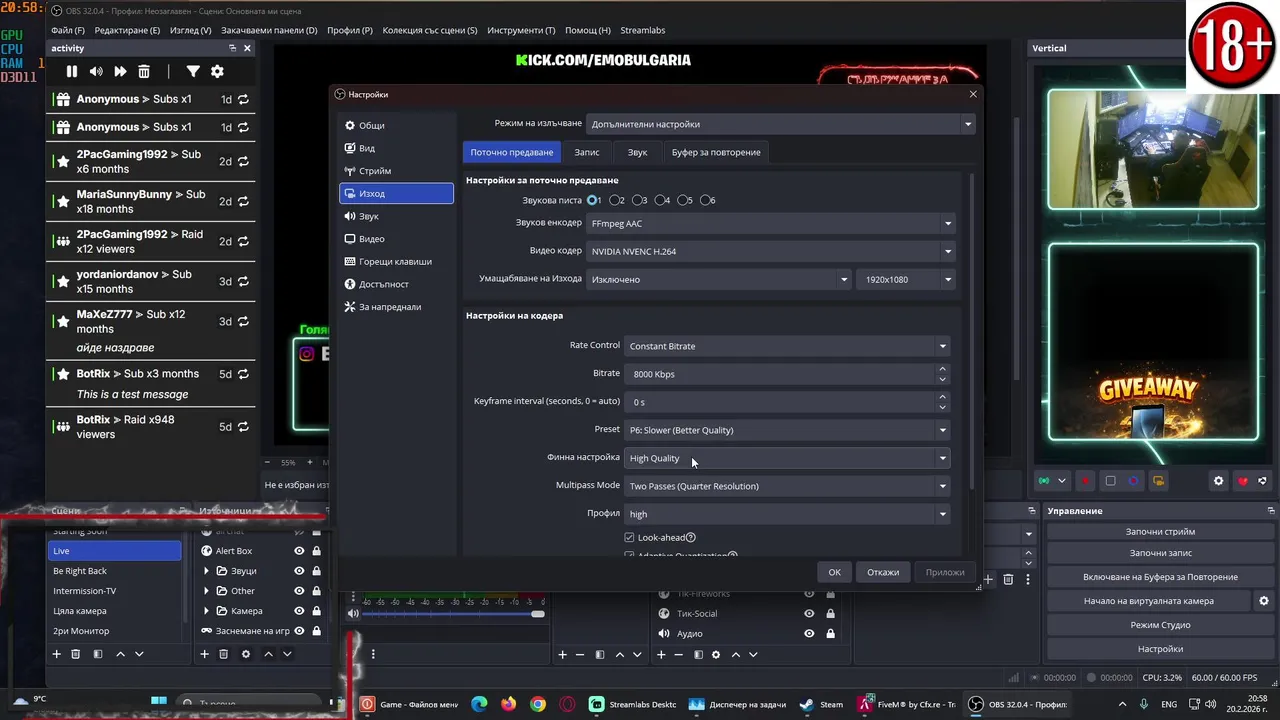Click the settings gear in Vertical panel

coord(1218,481)
